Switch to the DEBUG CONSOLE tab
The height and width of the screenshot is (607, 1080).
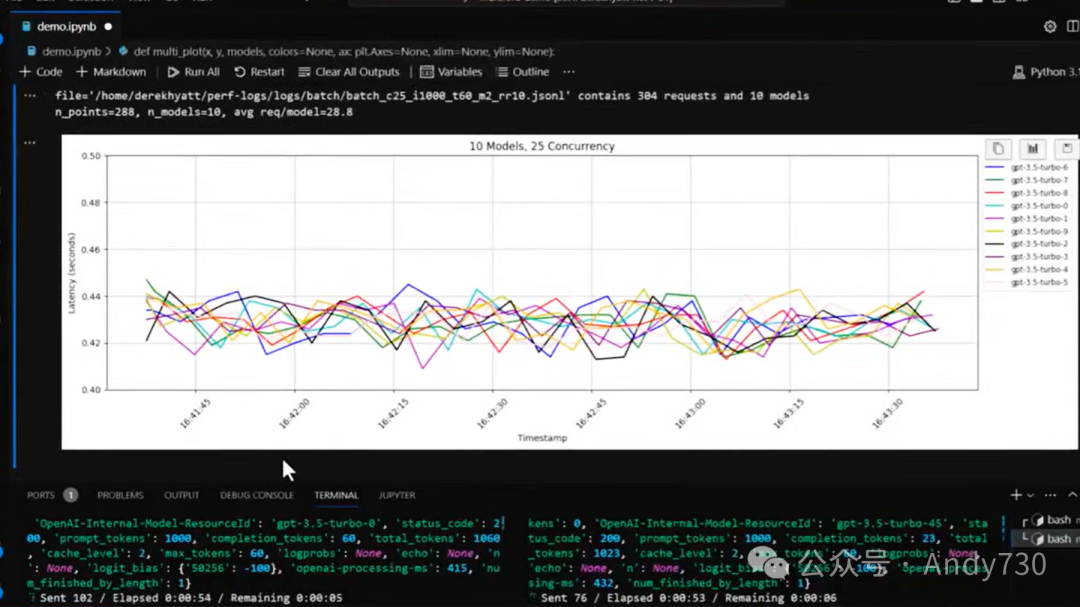[x=257, y=495]
